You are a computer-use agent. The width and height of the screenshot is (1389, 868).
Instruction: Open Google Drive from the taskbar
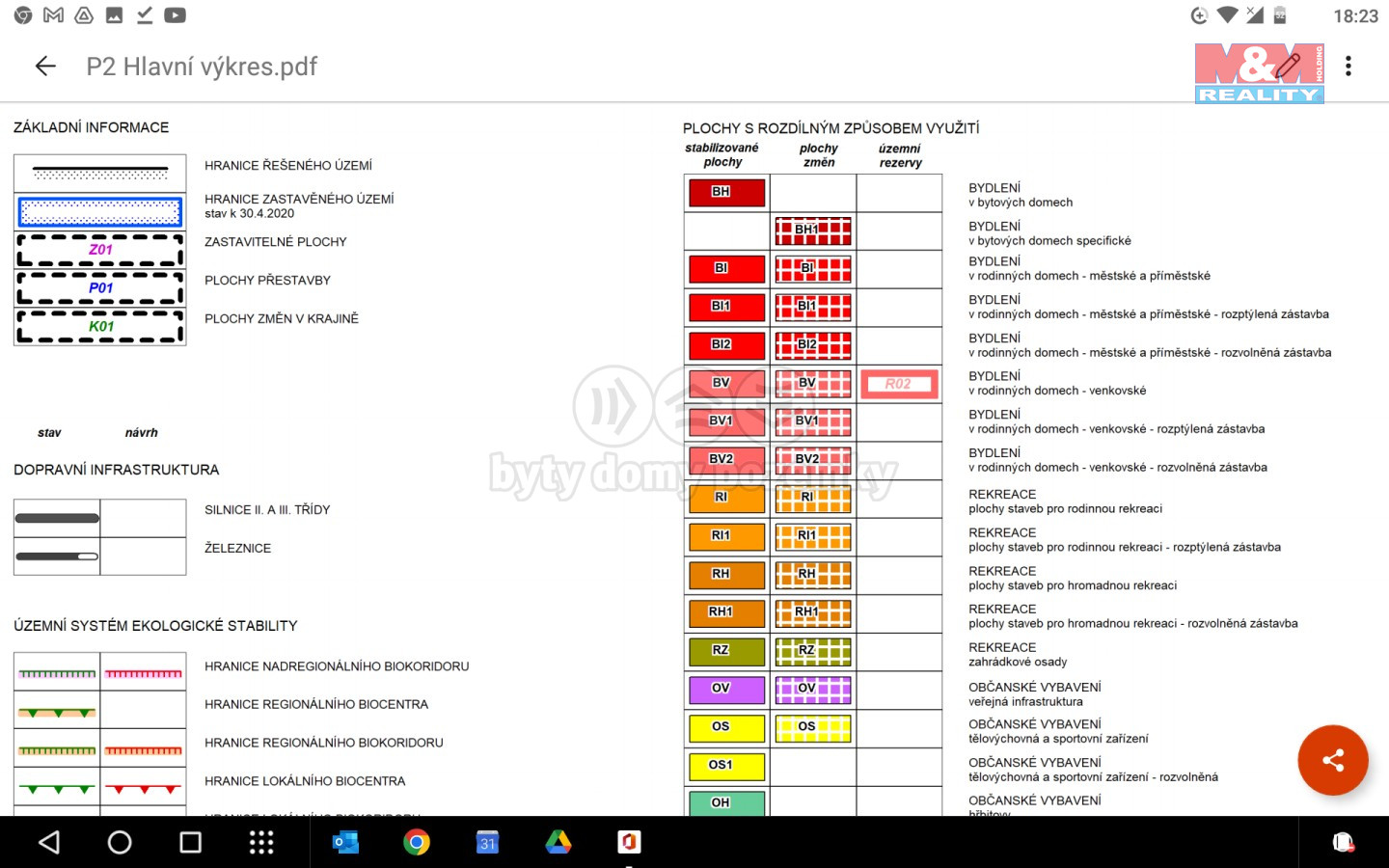[x=558, y=843]
